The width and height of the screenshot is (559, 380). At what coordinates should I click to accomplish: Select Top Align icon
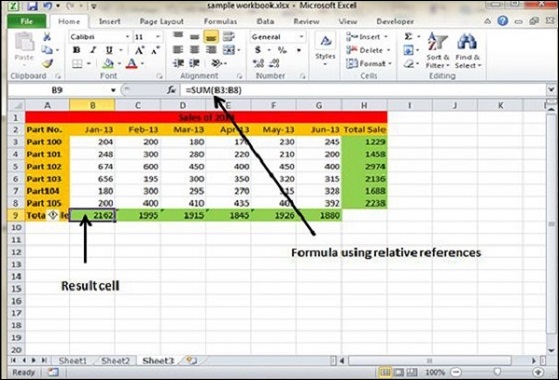pos(178,35)
